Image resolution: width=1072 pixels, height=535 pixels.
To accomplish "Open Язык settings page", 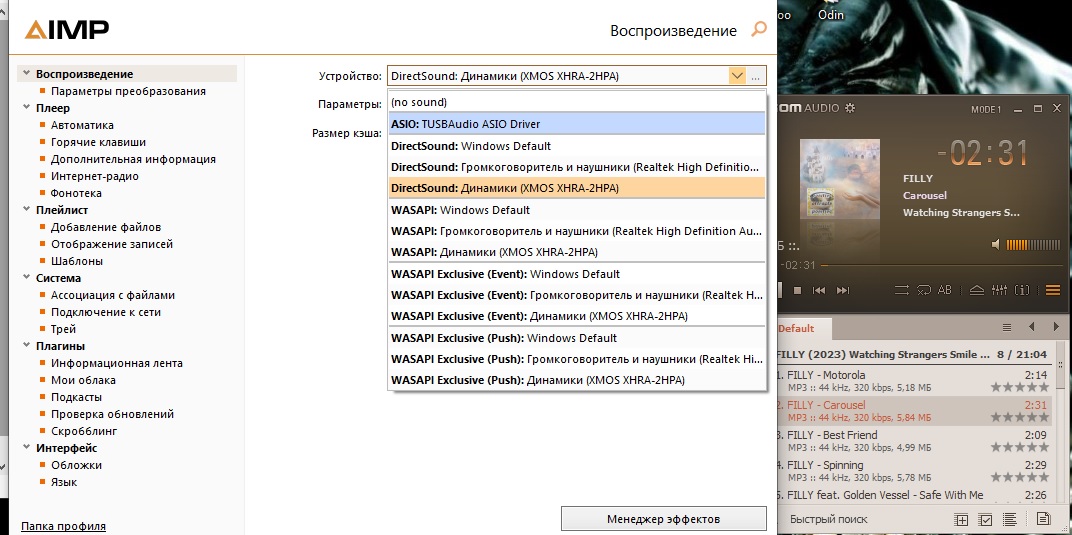I will [64, 482].
